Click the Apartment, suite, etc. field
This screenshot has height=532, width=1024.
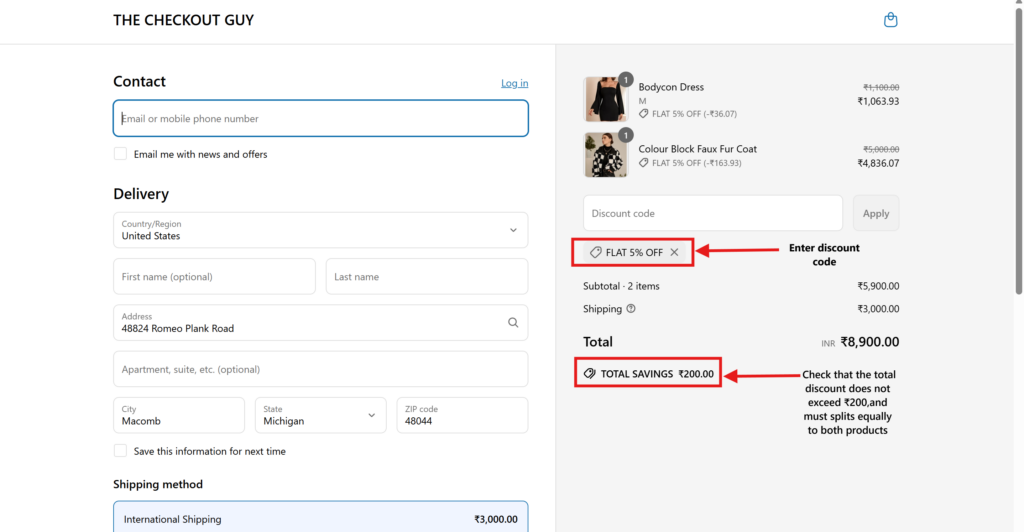pos(321,369)
